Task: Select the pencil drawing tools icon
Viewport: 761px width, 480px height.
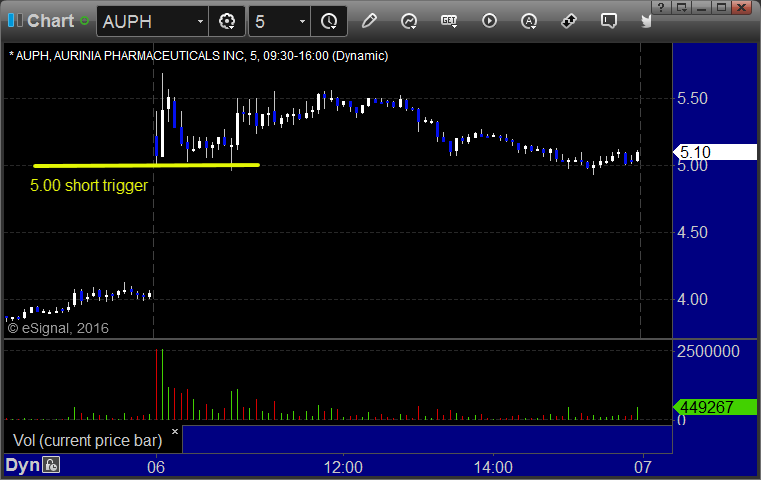Action: point(369,21)
